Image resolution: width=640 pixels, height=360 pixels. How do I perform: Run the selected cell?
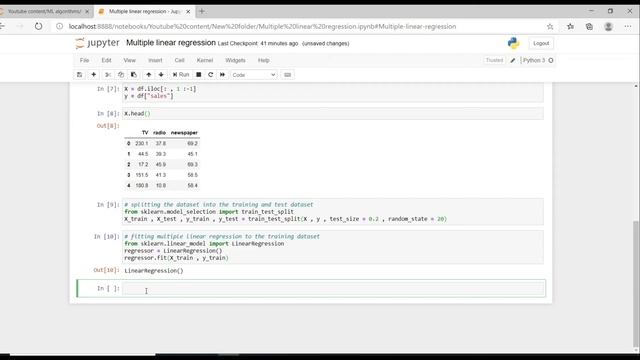click(181, 75)
